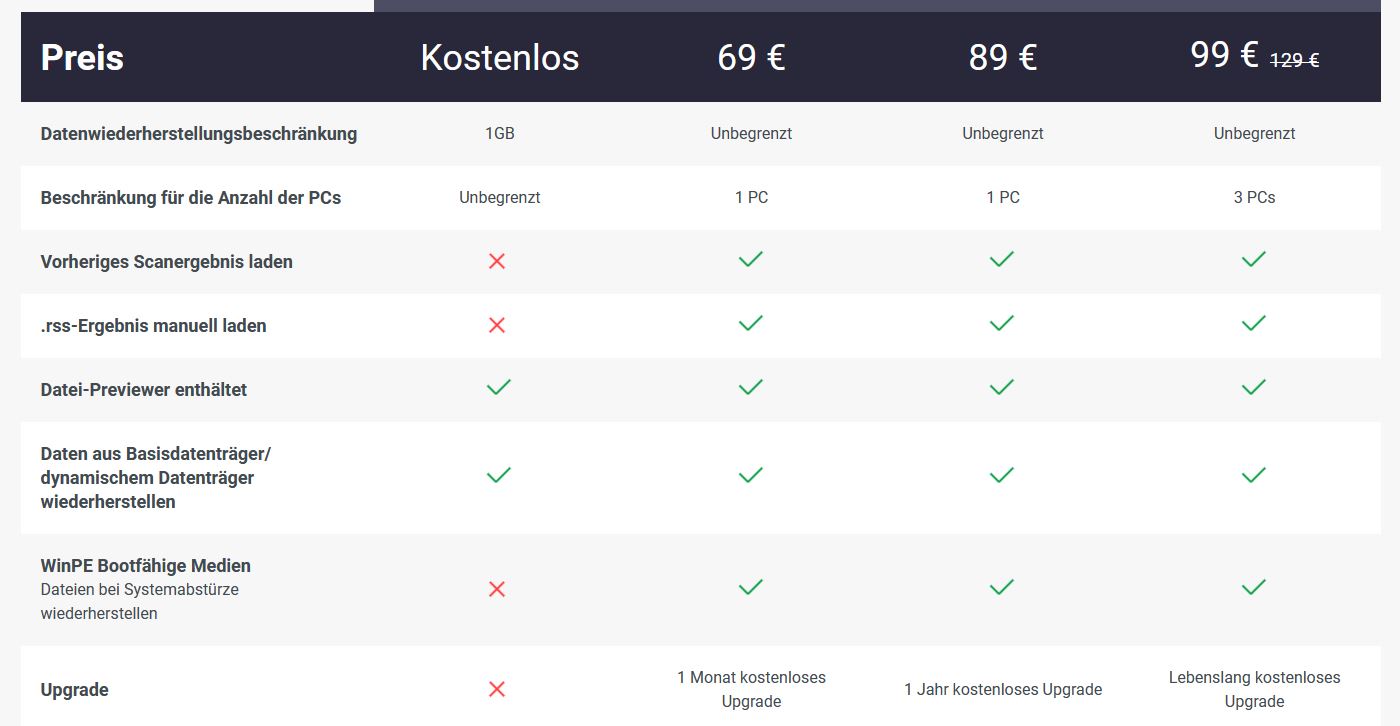1400x726 pixels.
Task: Click Kostenlos checkmark for Basisdatenträger wiederherstellen row
Action: click(x=499, y=475)
